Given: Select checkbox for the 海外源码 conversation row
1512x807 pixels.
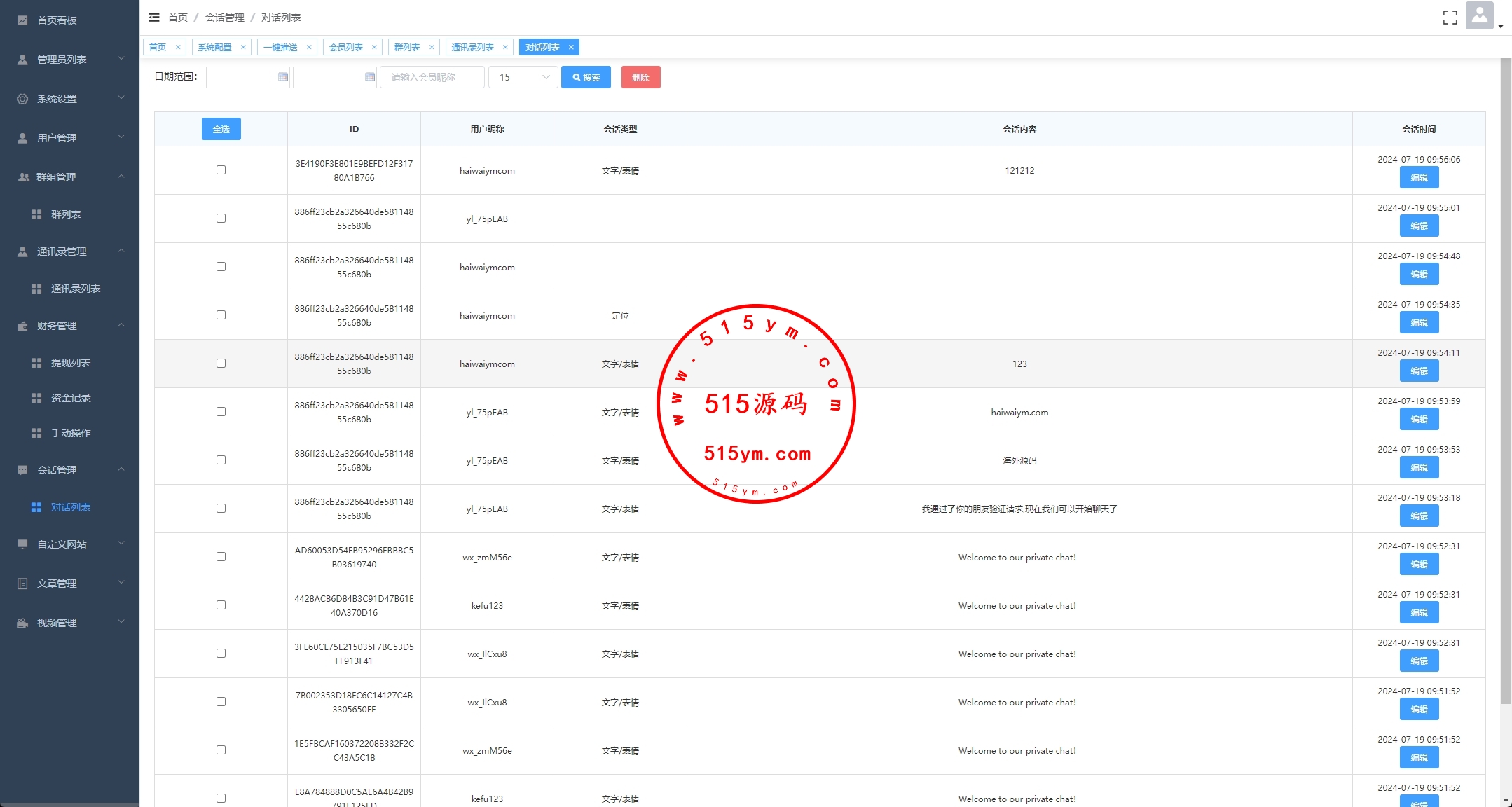Looking at the screenshot, I should [x=221, y=460].
